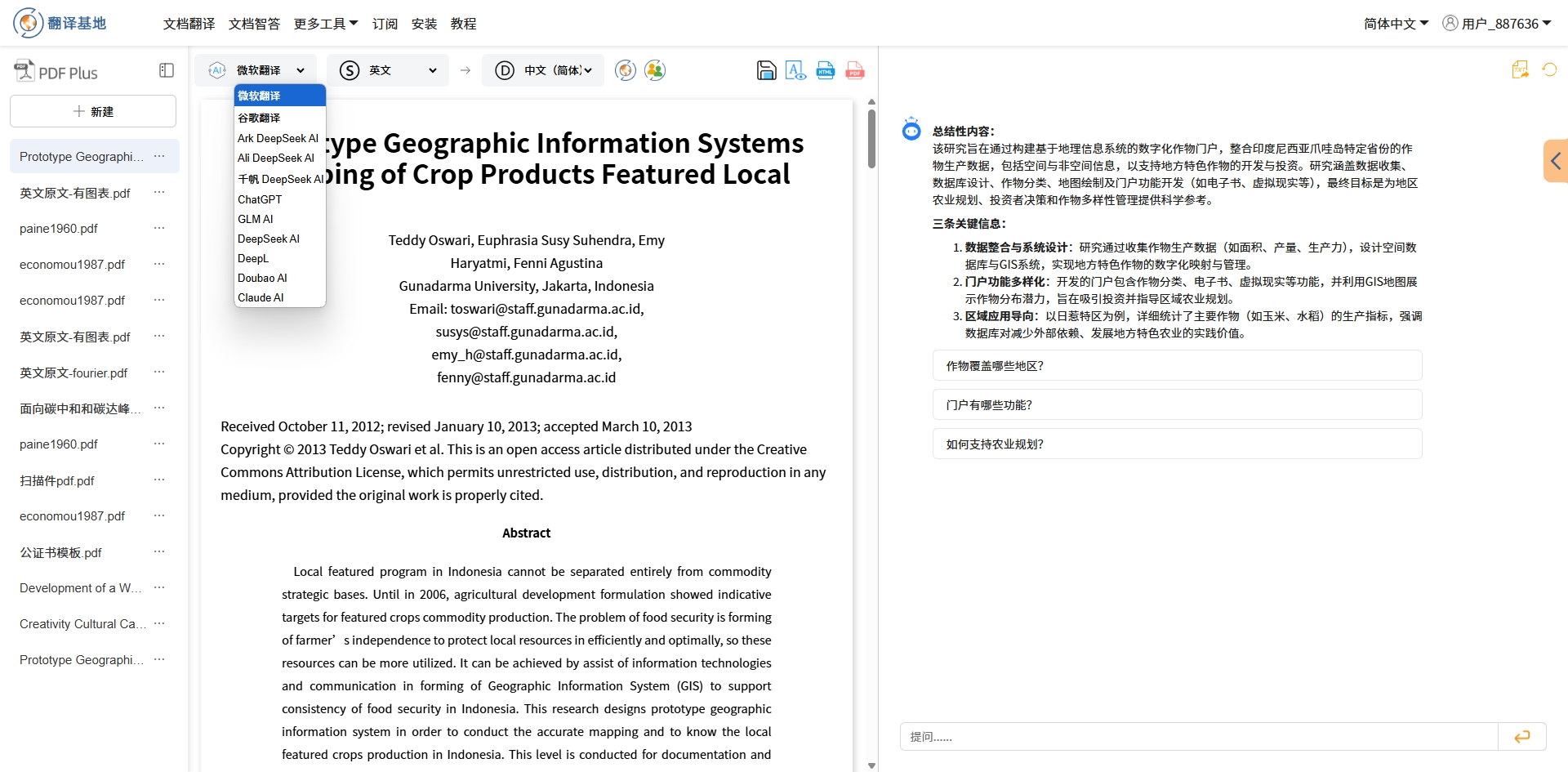Click the chatbot robot avatar icon
This screenshot has width=1568, height=772.
(911, 129)
